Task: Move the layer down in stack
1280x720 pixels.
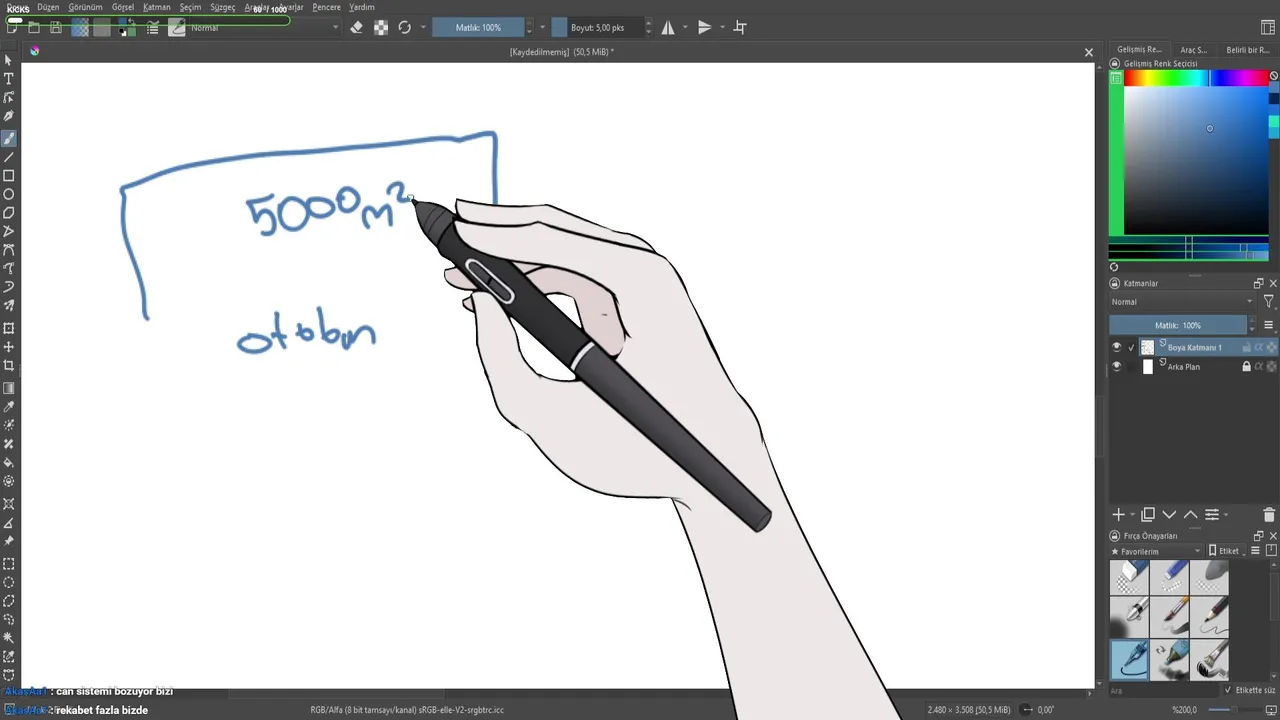Action: (x=1169, y=515)
